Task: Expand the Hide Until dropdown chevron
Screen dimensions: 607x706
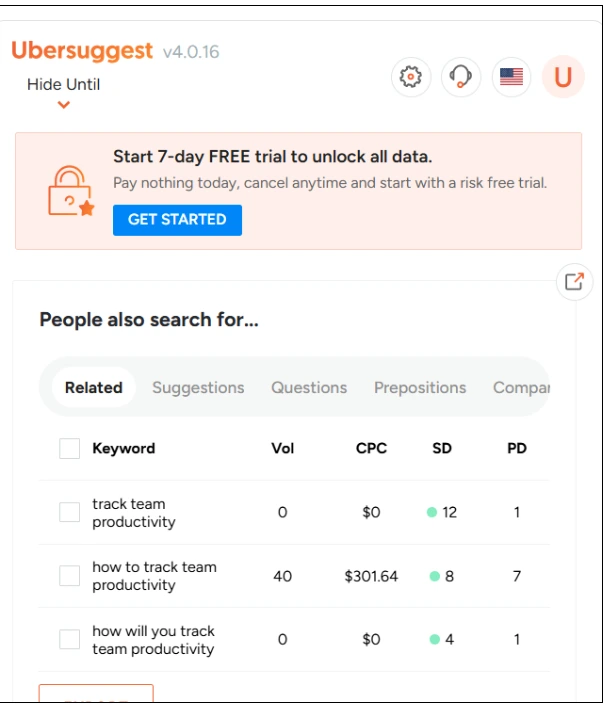Action: click(x=63, y=105)
